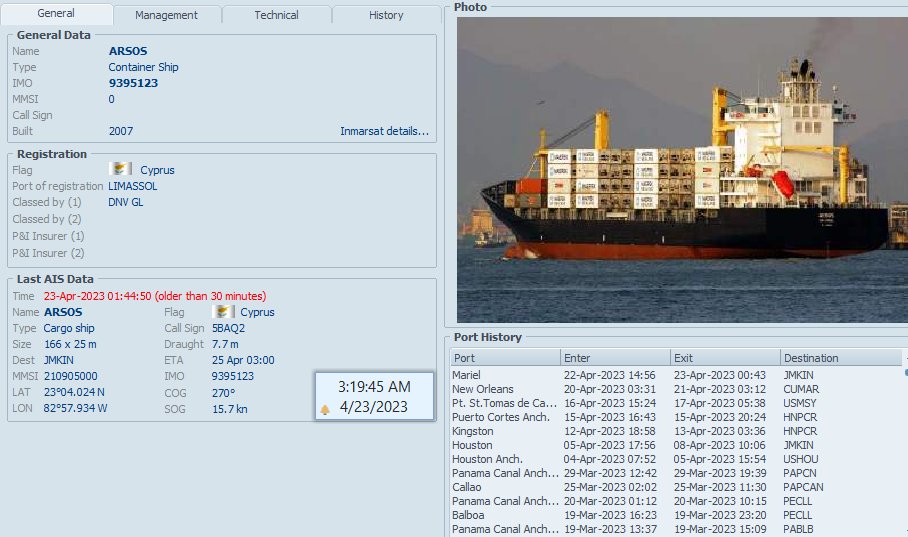
Task: Click the bell icon in the clock popup
Action: (x=325, y=410)
